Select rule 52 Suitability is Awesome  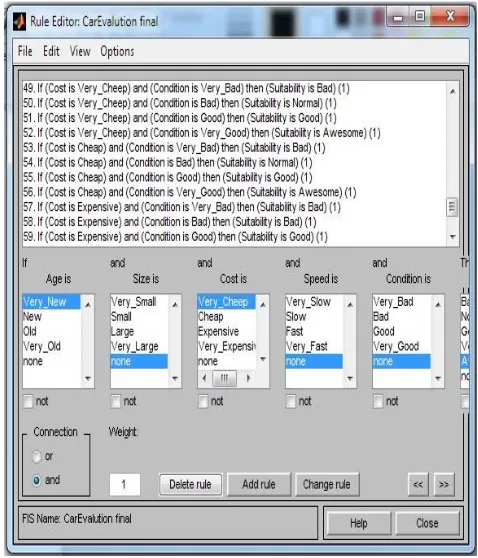pyautogui.click(x=202, y=133)
